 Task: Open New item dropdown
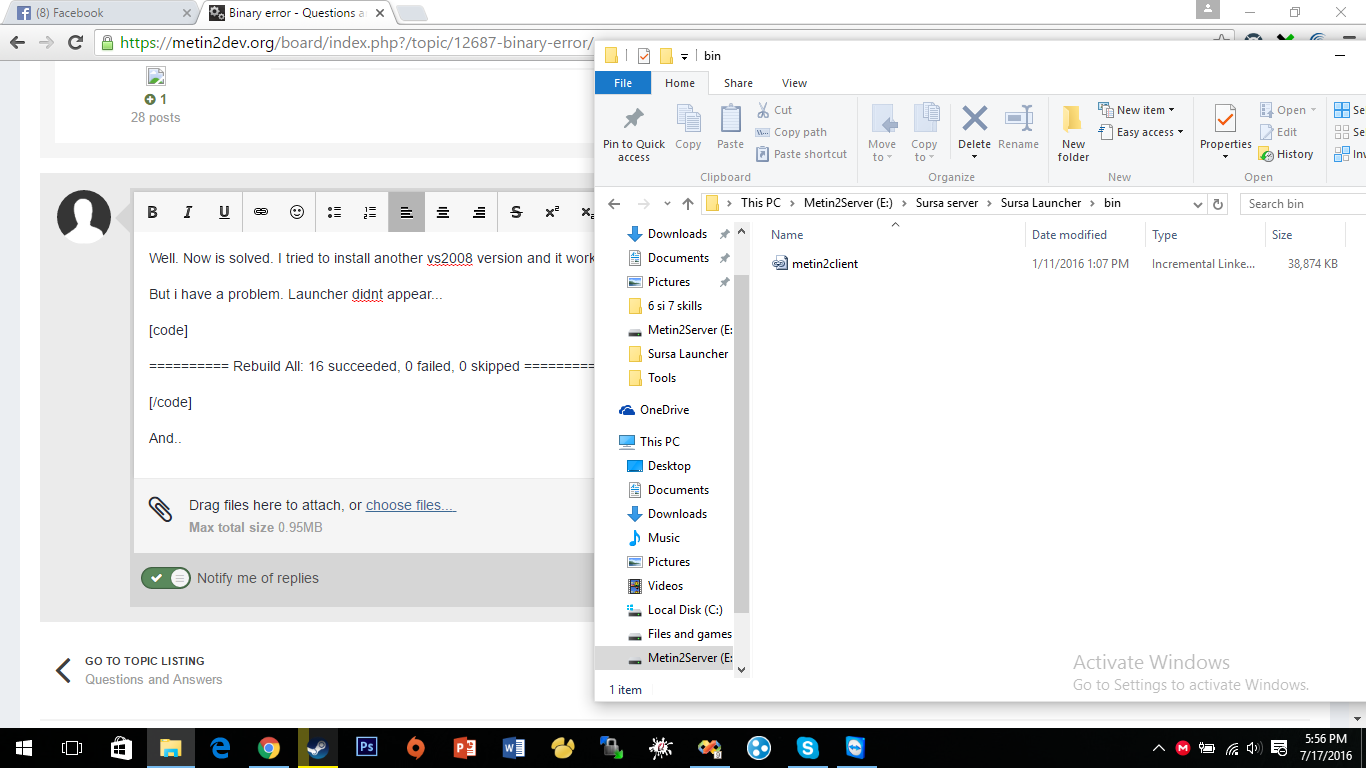pyautogui.click(x=1137, y=110)
